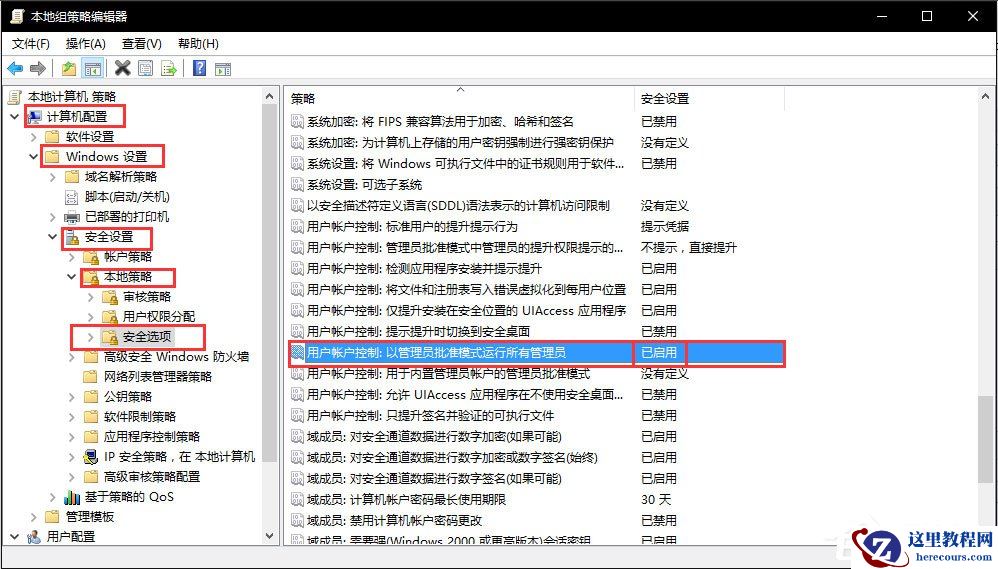The width and height of the screenshot is (998, 569).
Task: Select policy 用户帐户控制: 提示提升时切换到安全桌面
Action: point(418,332)
